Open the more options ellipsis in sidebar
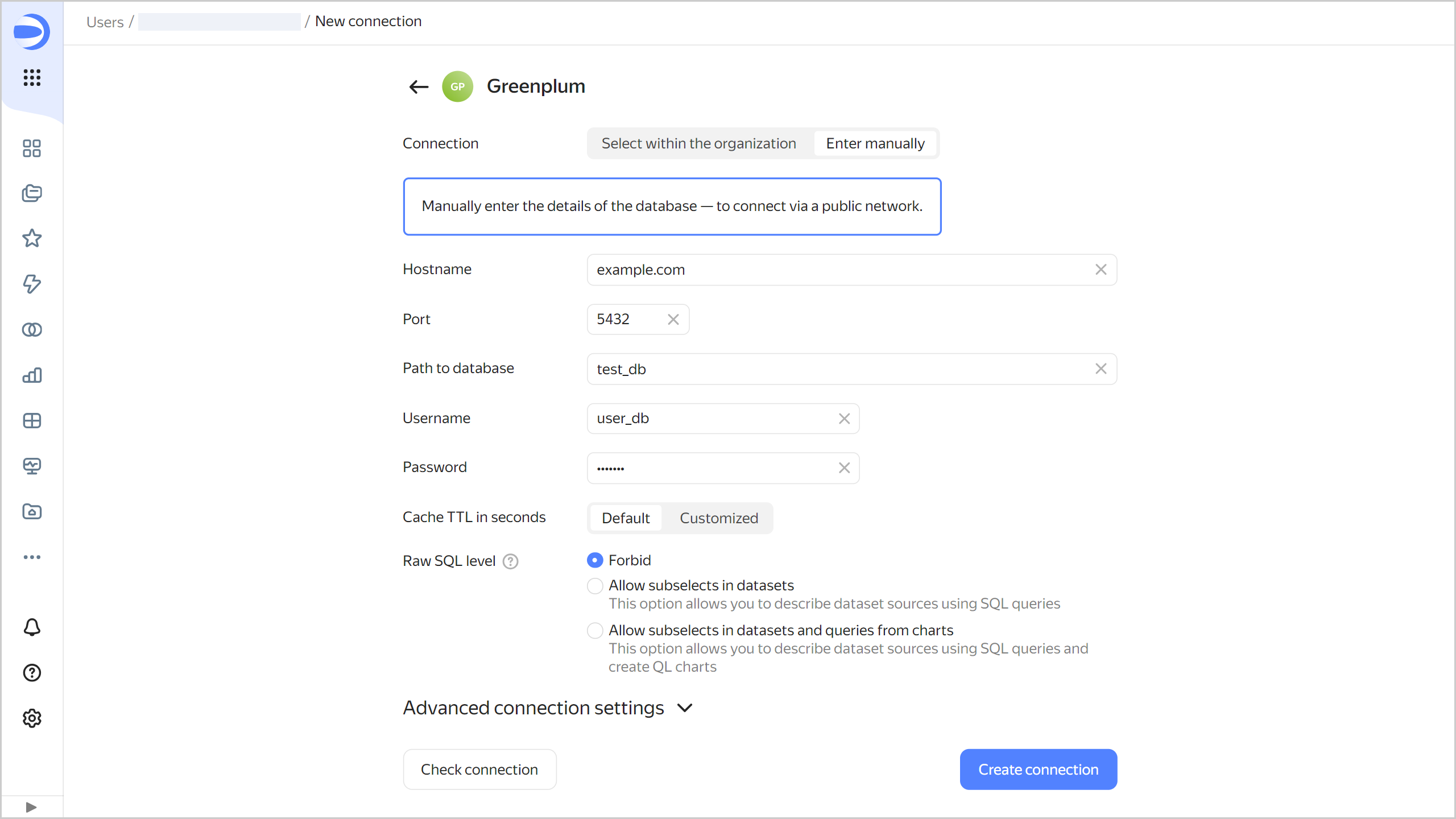The height and width of the screenshot is (819, 1456). click(x=32, y=557)
